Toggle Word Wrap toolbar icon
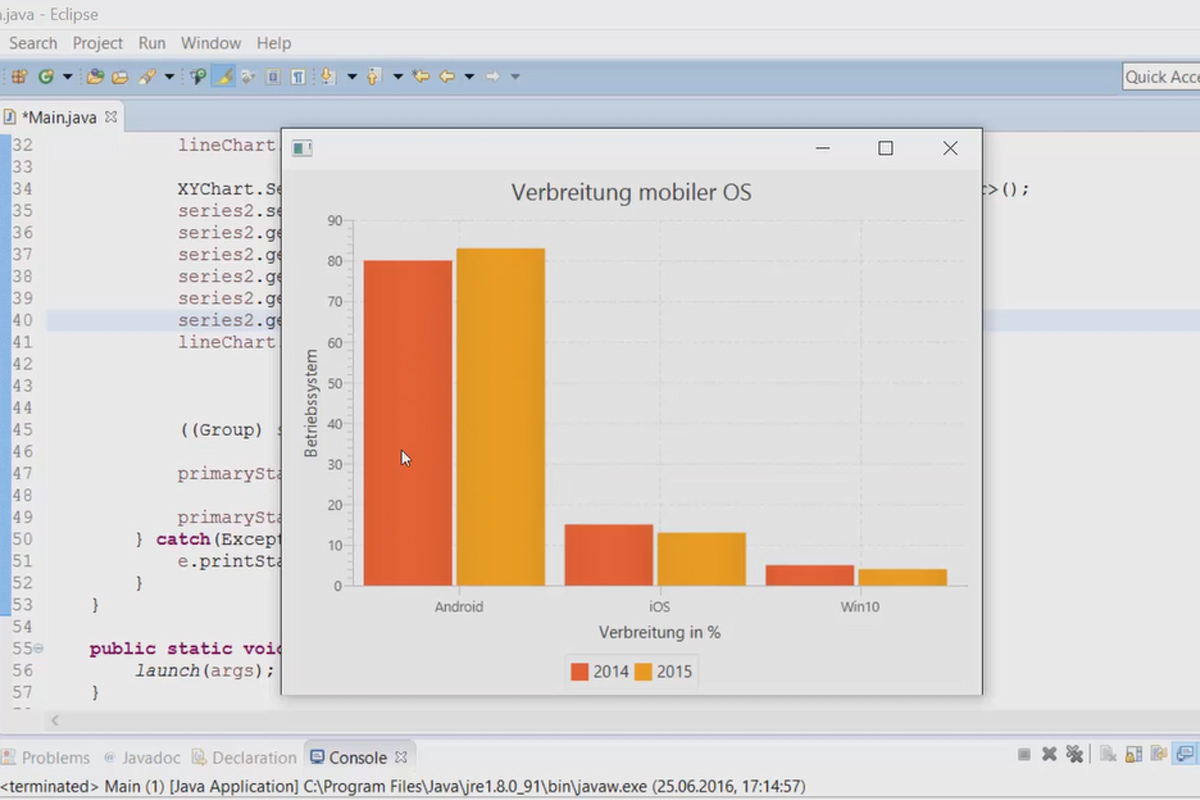This screenshot has height=800, width=1200. (248, 77)
